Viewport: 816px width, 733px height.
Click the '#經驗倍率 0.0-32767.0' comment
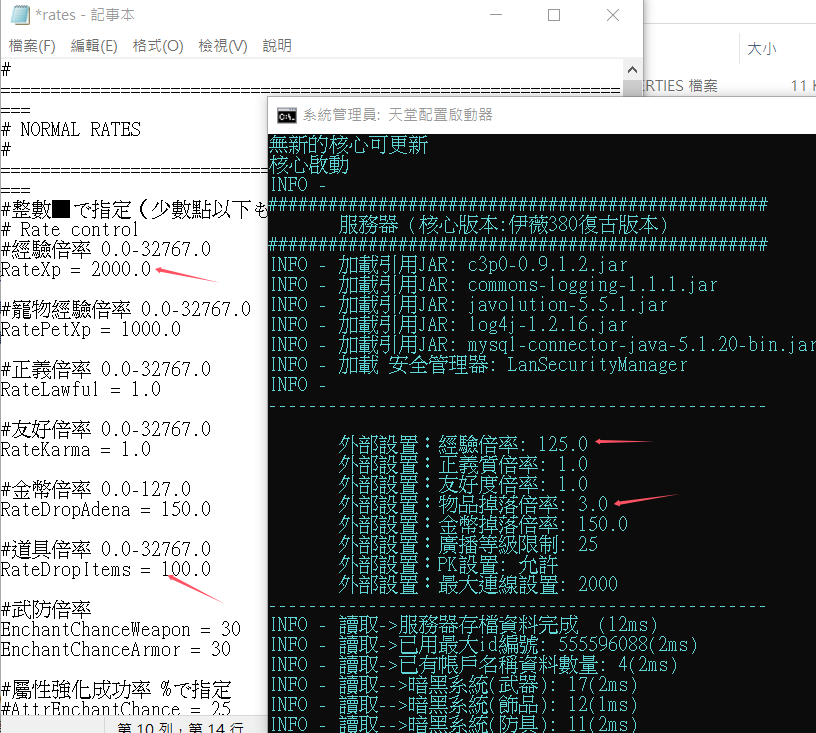pyautogui.click(x=106, y=250)
